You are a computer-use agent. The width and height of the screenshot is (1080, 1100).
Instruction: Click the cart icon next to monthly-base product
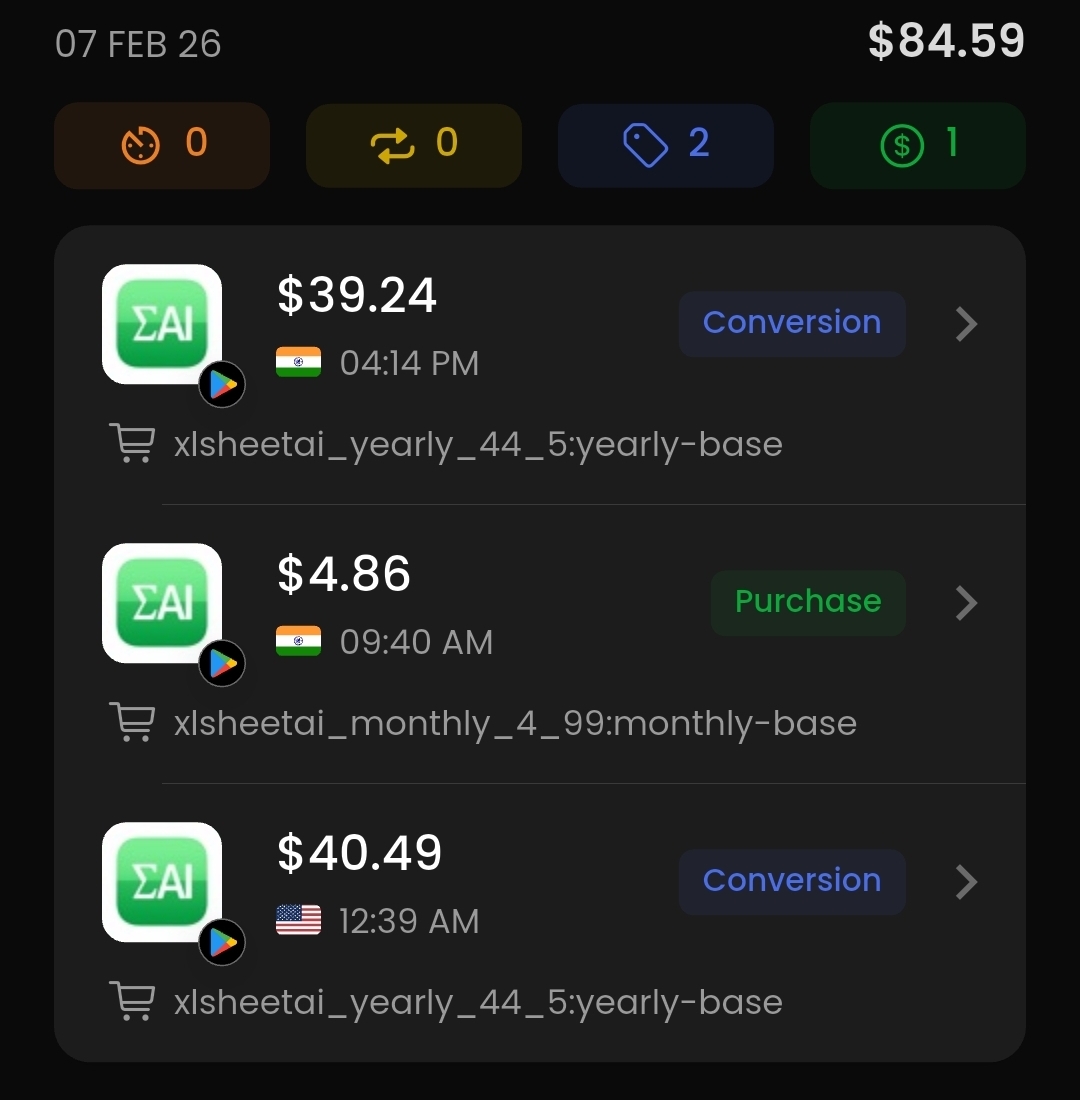(132, 723)
